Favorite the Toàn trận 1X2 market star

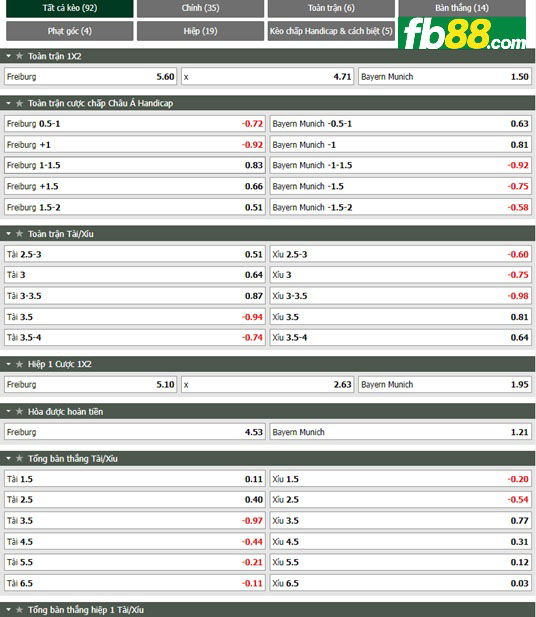click(x=19, y=56)
